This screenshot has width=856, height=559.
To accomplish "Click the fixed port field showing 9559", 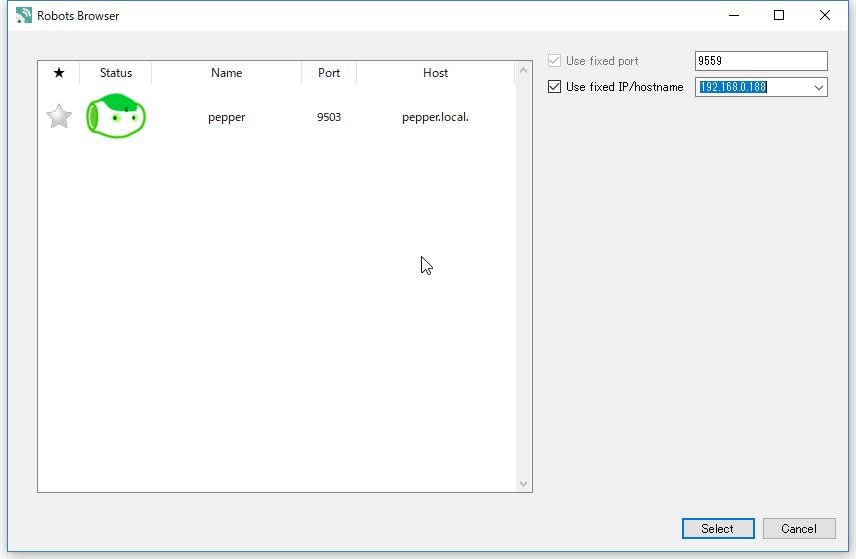I will (761, 61).
